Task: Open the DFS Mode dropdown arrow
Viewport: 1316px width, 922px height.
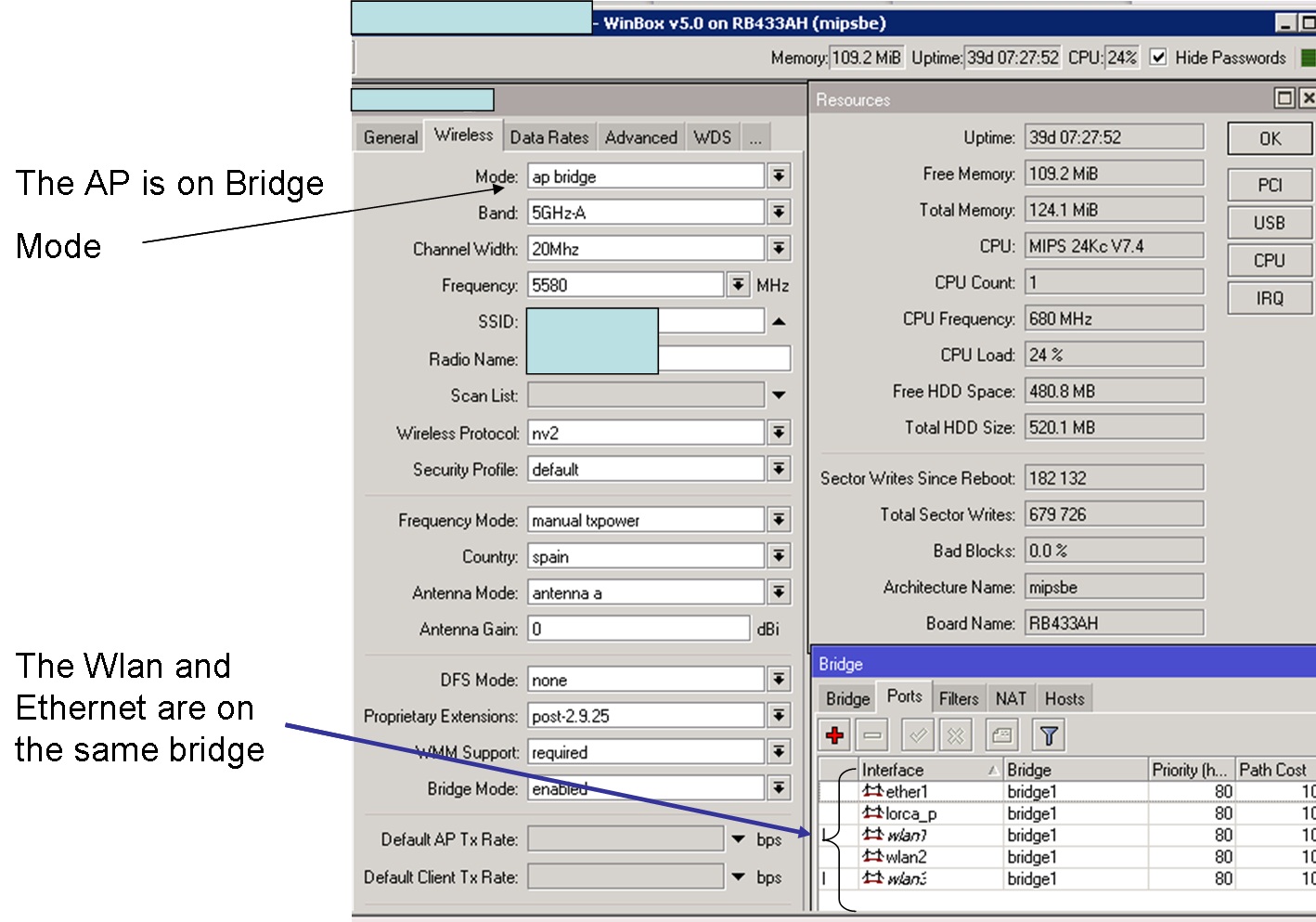Action: [x=779, y=680]
